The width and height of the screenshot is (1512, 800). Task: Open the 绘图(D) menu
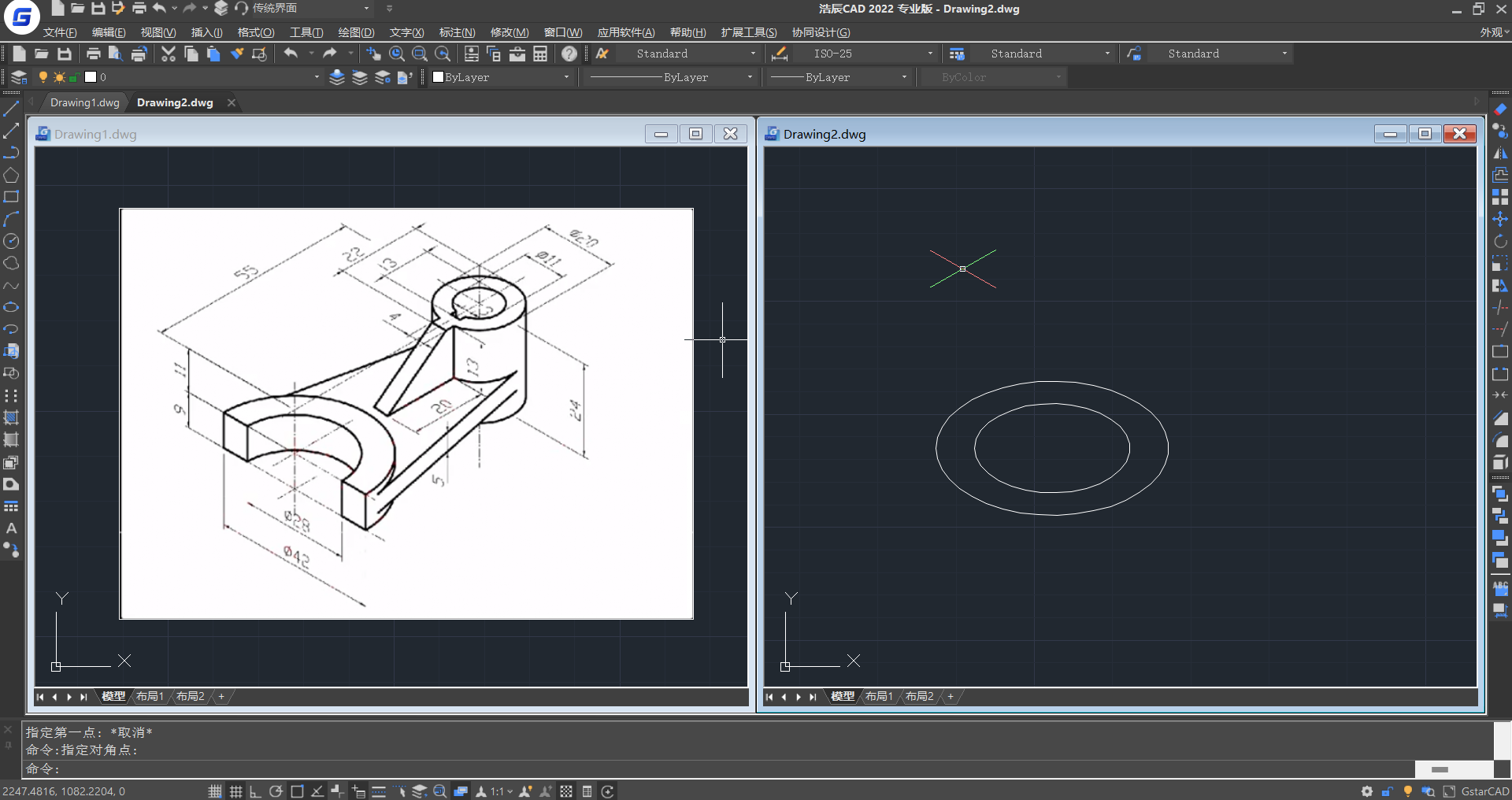point(356,32)
